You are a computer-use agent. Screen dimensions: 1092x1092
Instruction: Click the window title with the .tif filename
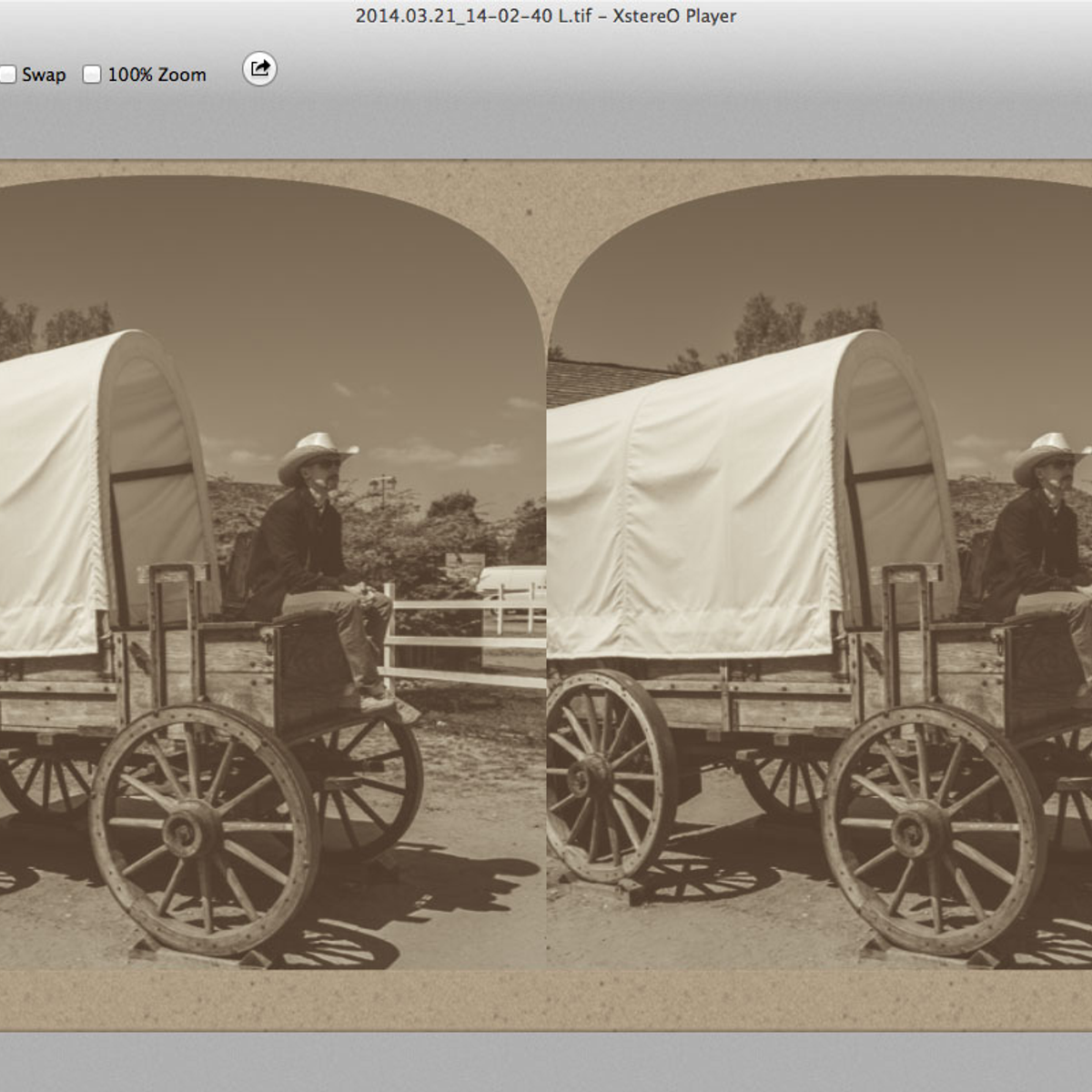(545, 15)
